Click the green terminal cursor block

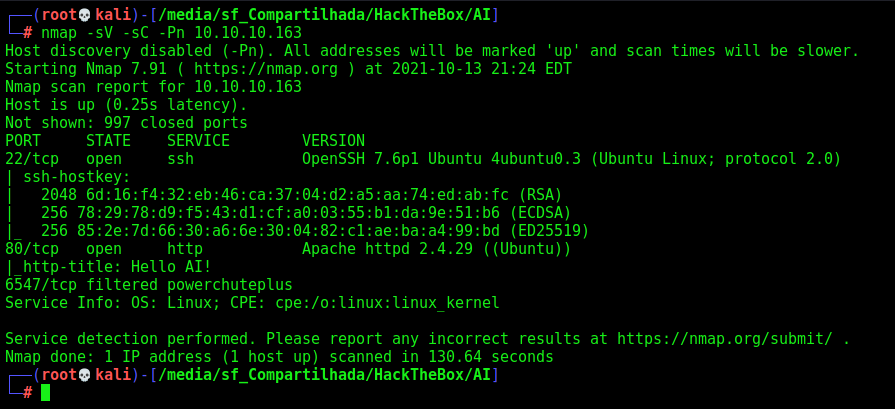click(x=46, y=392)
